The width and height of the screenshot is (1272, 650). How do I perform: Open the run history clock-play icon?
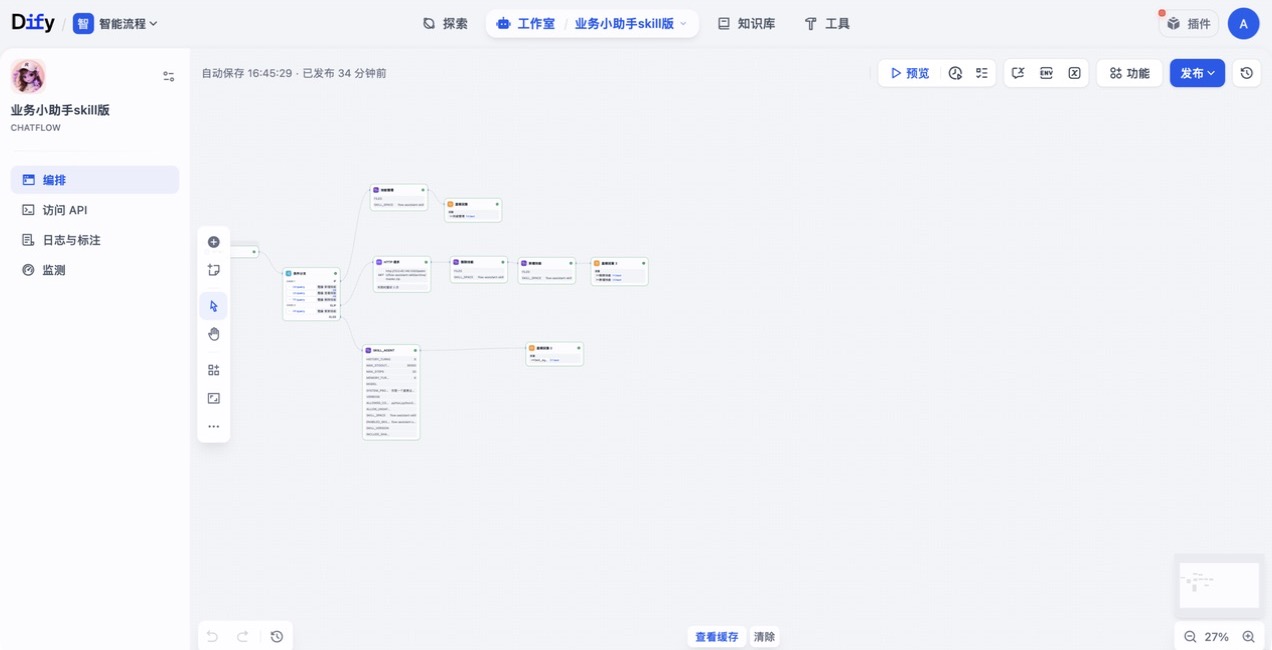pyautogui.click(x=955, y=73)
